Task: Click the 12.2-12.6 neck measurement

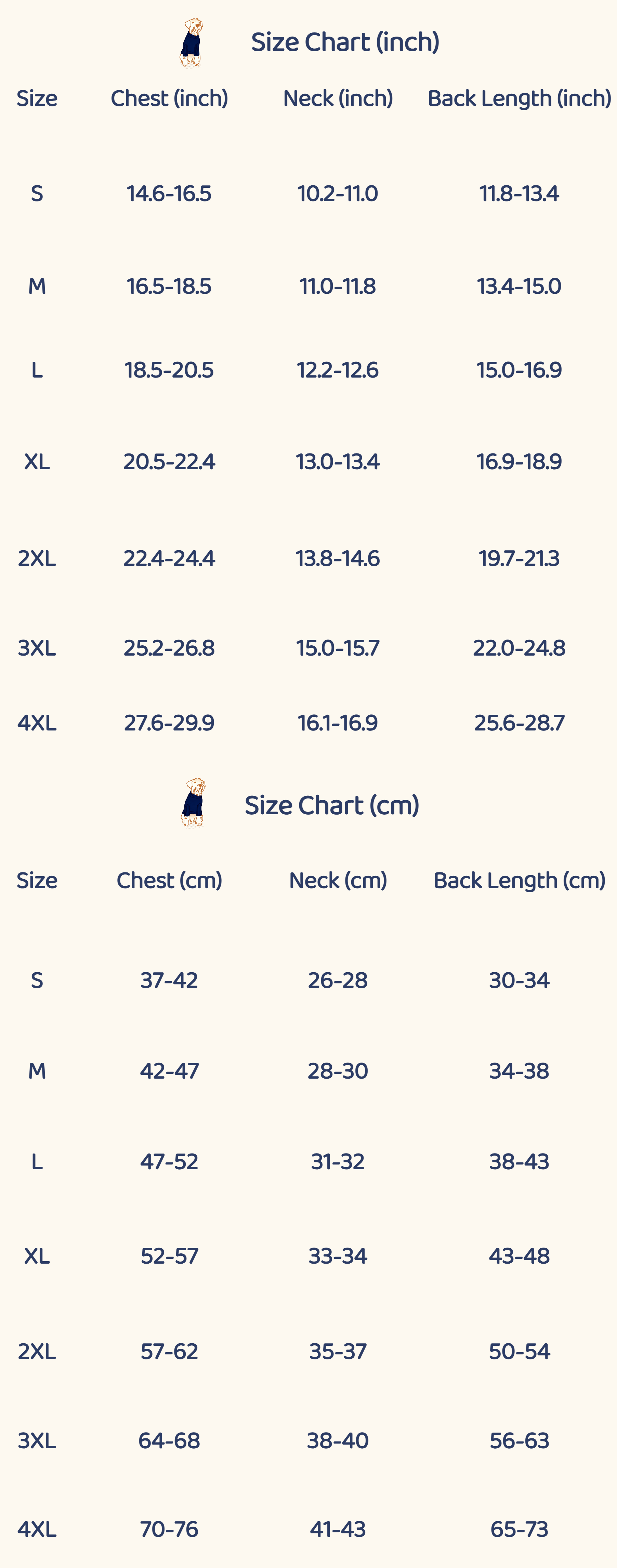Action: click(x=338, y=370)
